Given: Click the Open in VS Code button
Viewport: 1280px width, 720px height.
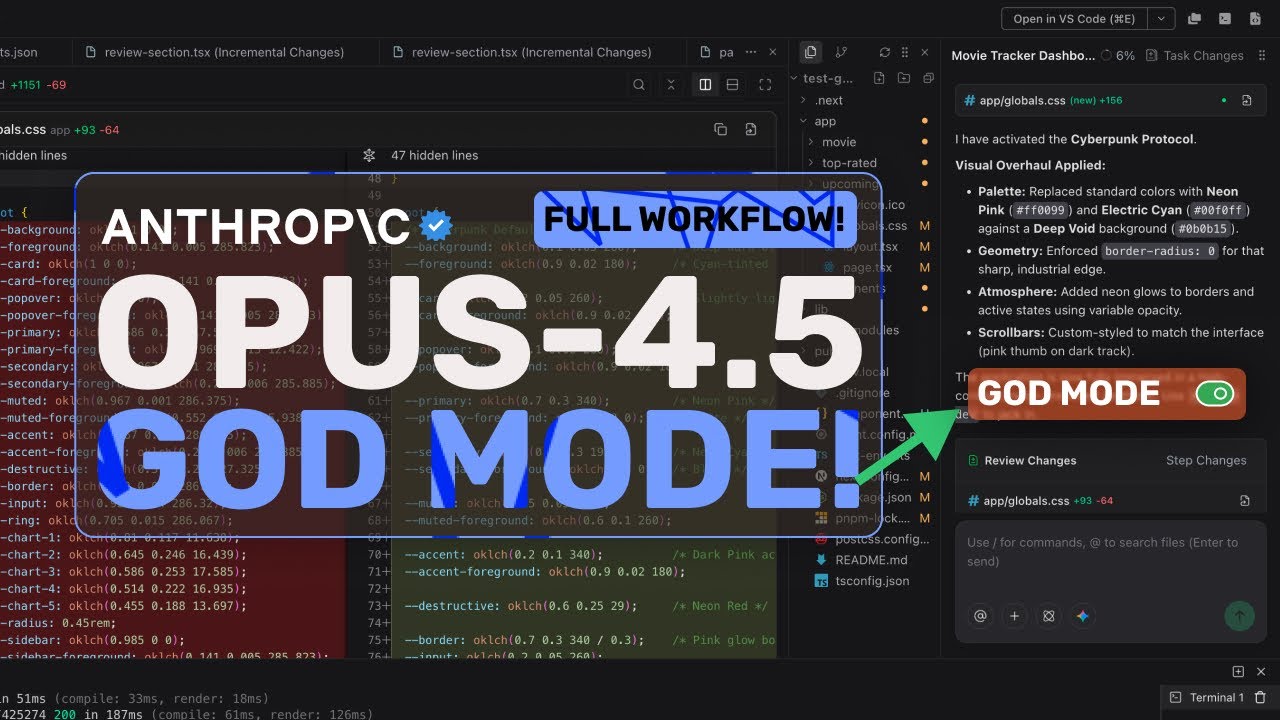Looking at the screenshot, I should 1074,18.
